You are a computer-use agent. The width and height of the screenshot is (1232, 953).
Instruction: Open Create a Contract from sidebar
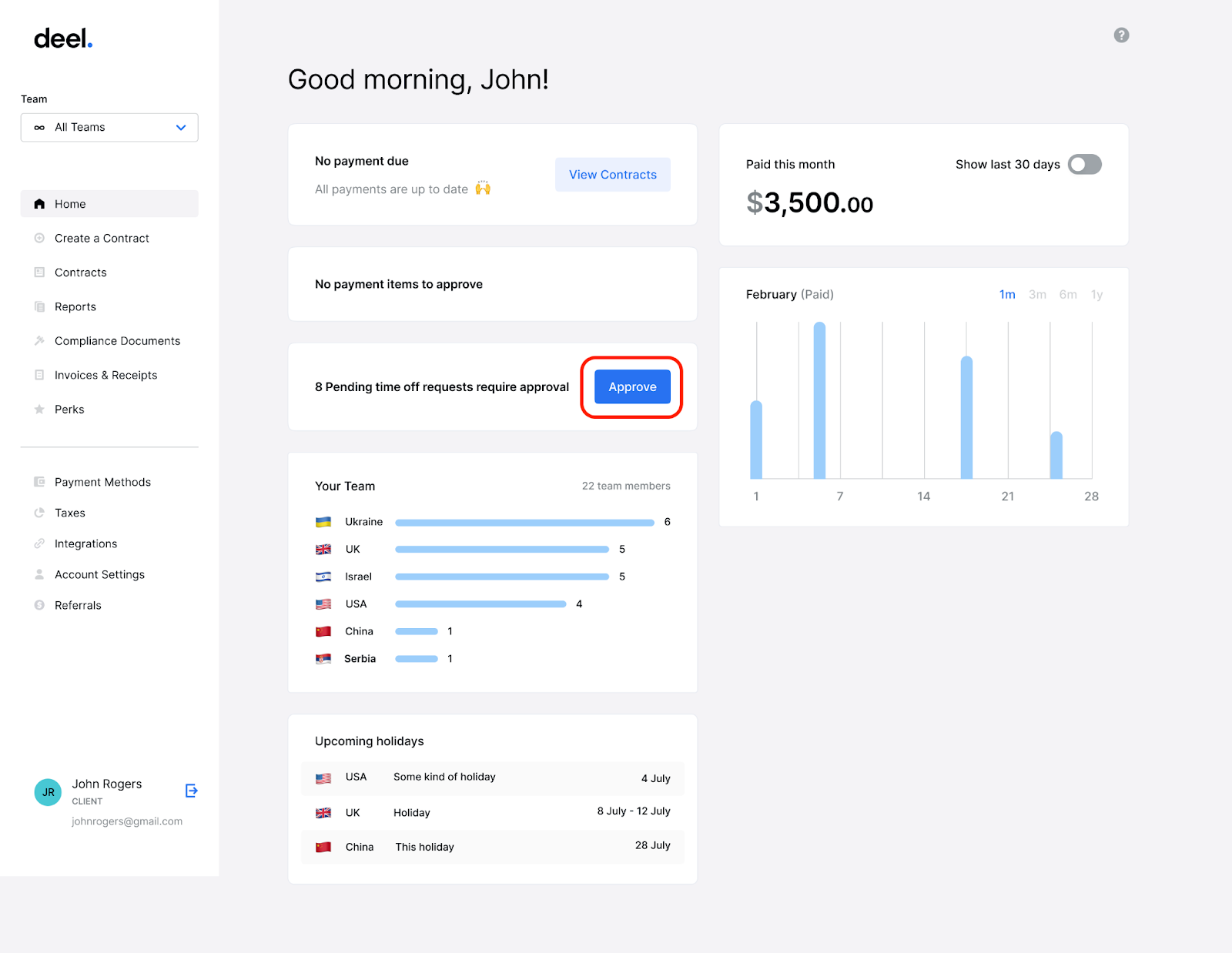point(102,238)
